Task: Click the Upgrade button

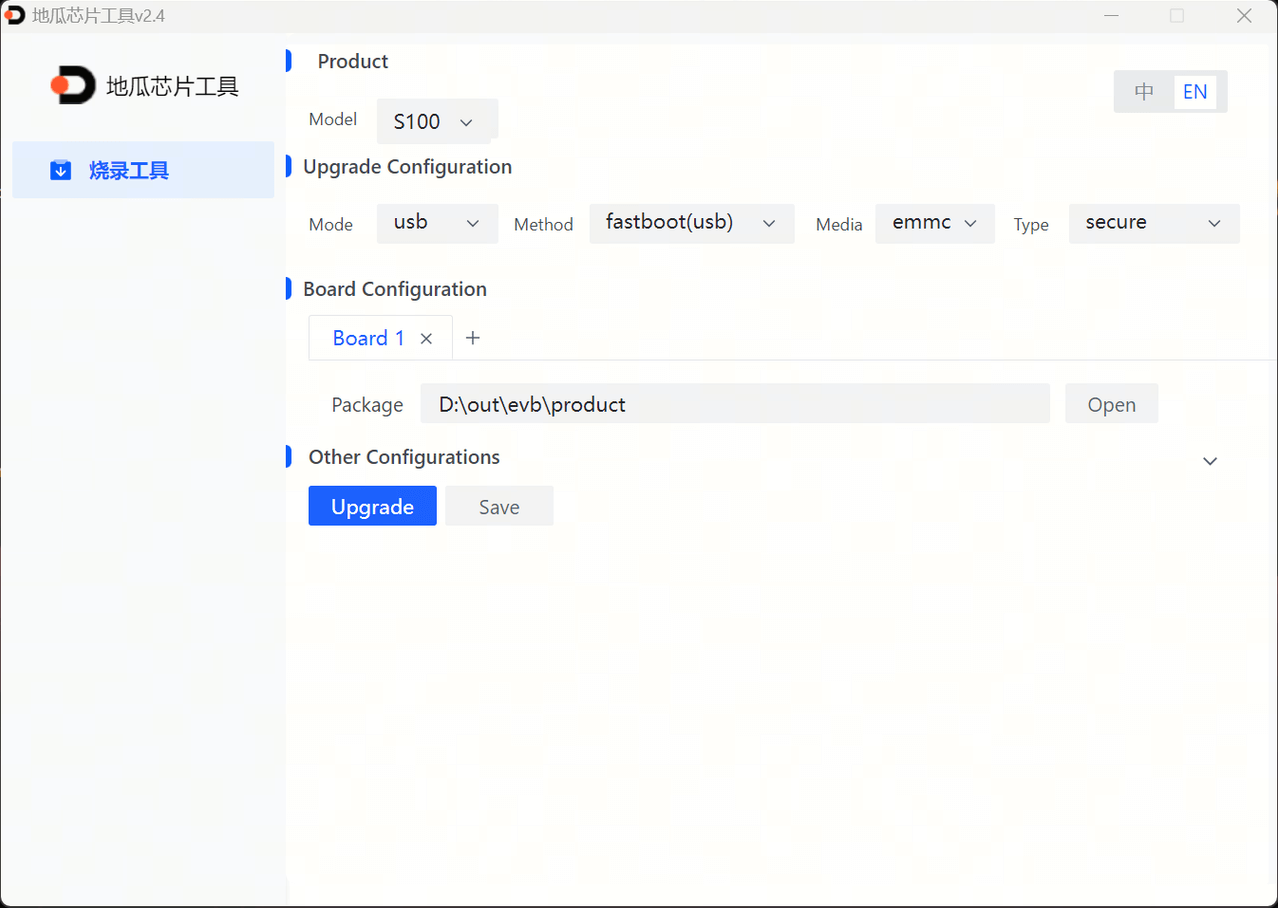Action: click(x=372, y=506)
